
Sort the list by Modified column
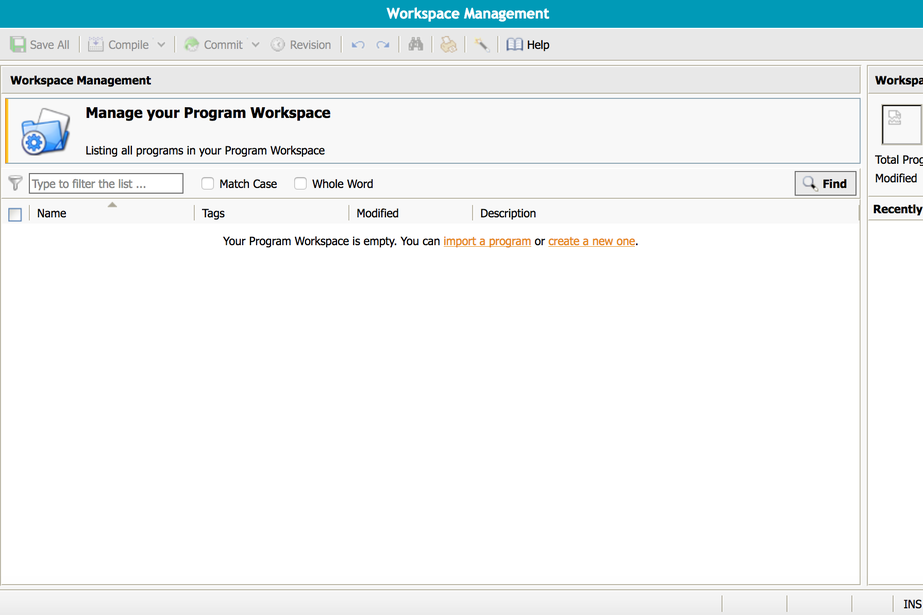[378, 213]
